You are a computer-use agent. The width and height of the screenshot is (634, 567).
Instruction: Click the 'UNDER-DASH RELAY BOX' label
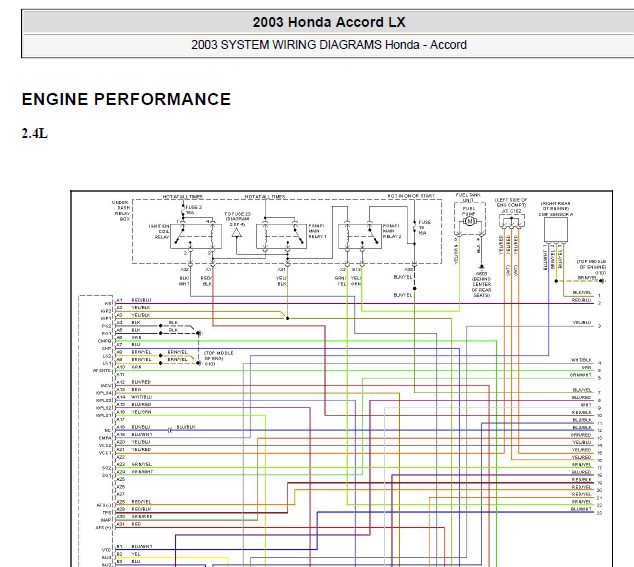pyautogui.click(x=121, y=210)
